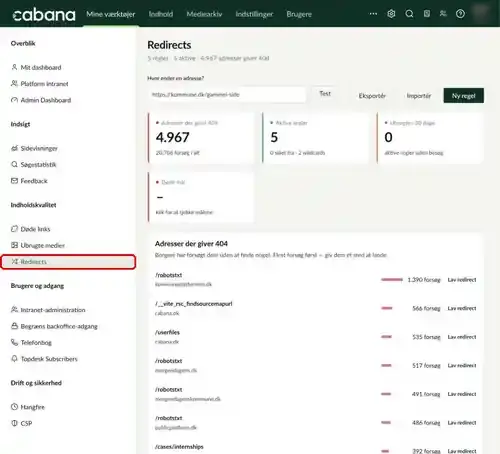Open Mit dashboard in sidebar
Viewport: 500px width, 454px height.
41,67
